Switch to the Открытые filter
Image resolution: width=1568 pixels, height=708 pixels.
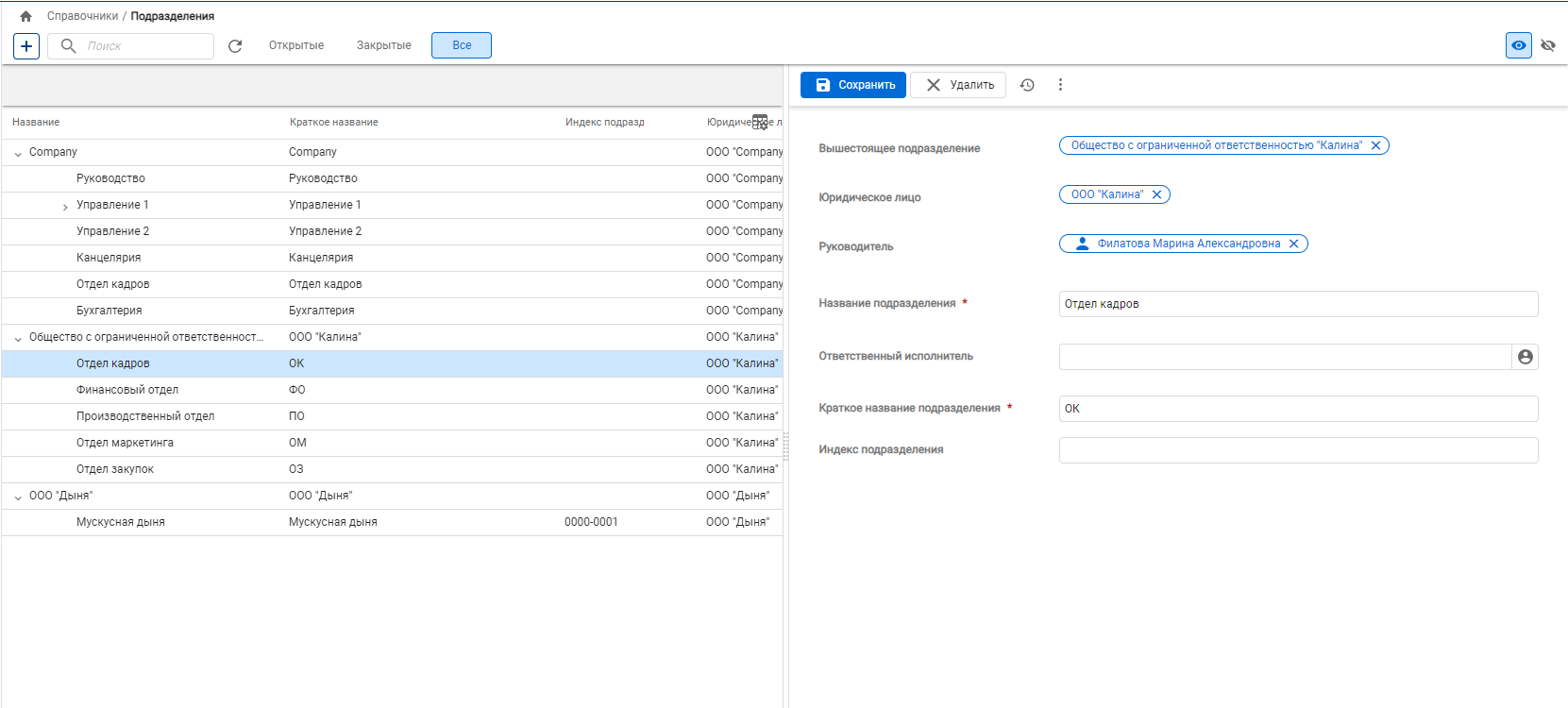pos(296,45)
